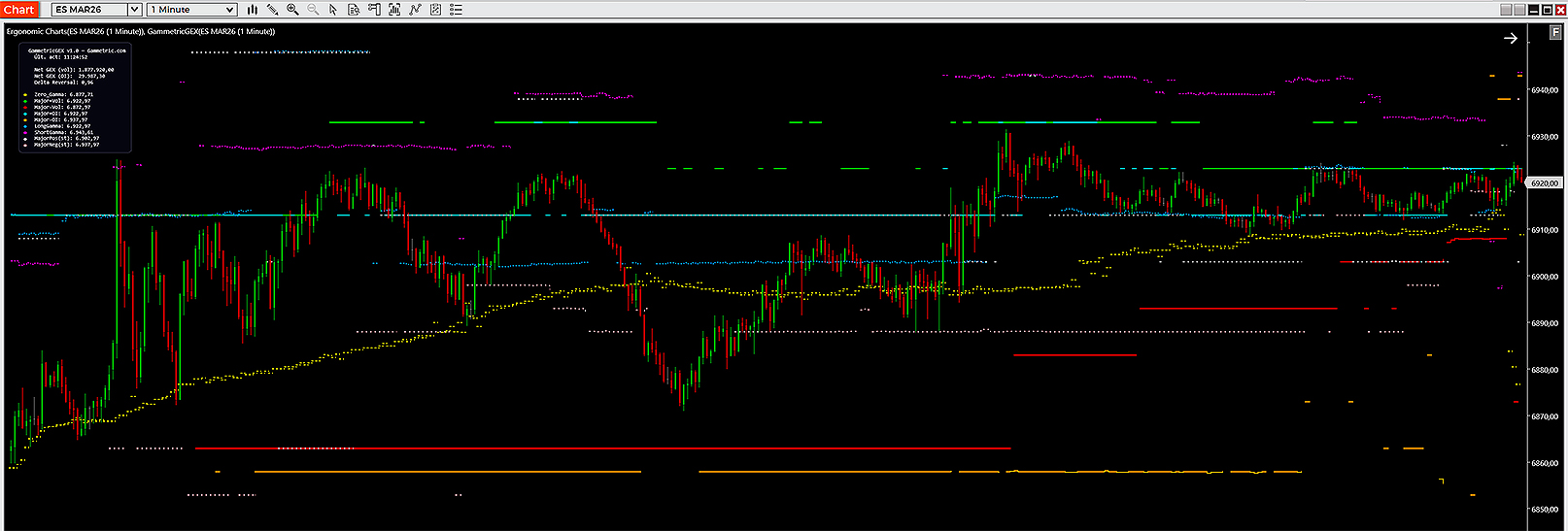Click the LongGamma legend entry text
The height and width of the screenshot is (531, 1568).
point(62,126)
